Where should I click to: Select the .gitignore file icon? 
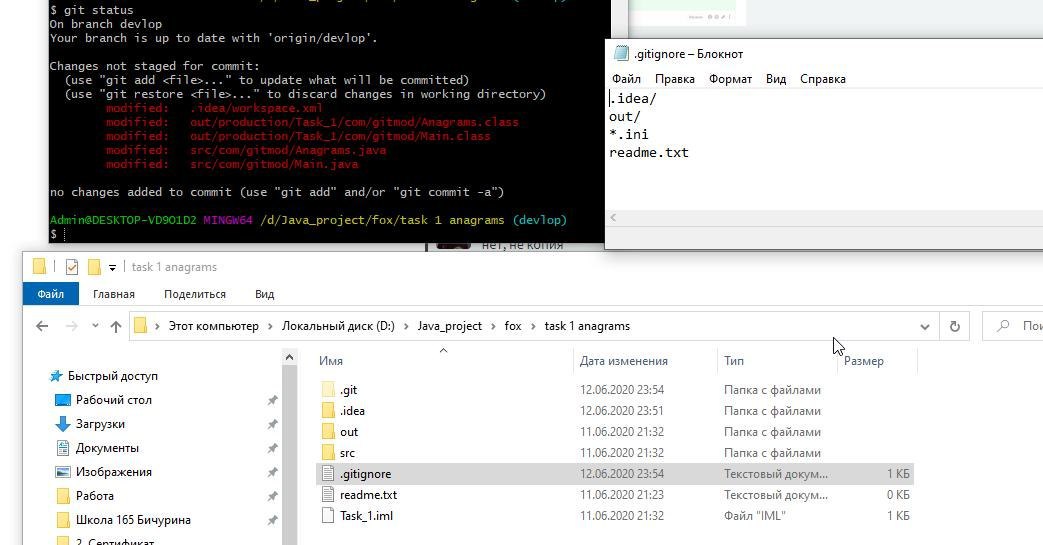pos(327,474)
